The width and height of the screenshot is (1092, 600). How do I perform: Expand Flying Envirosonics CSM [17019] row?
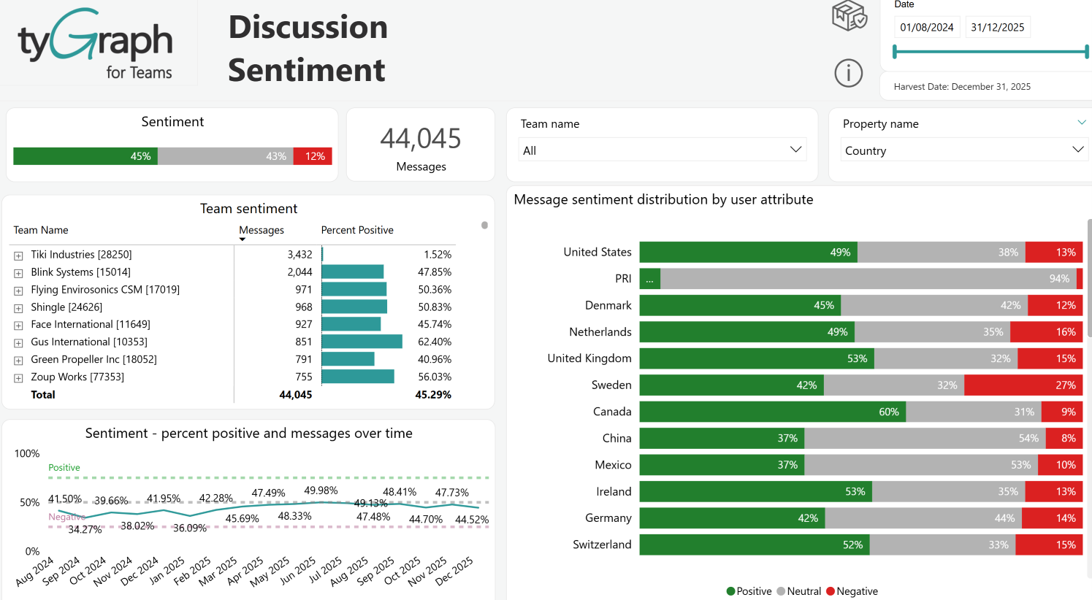[x=19, y=290]
